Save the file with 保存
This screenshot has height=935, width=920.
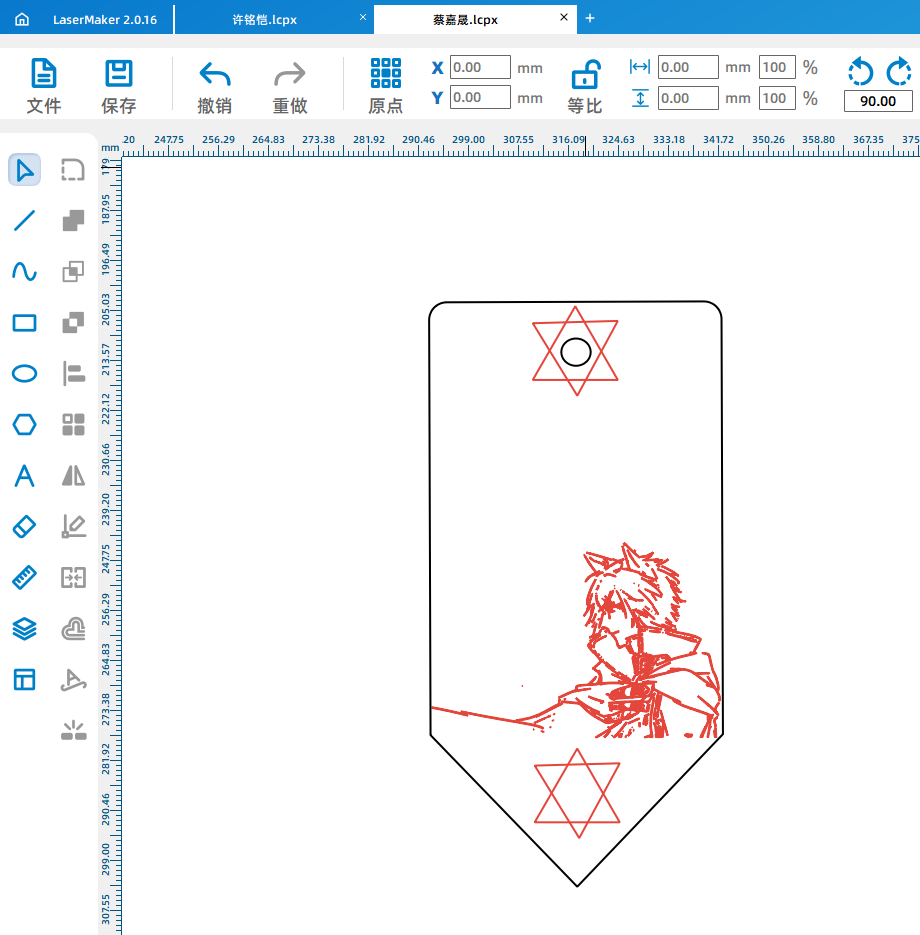119,85
